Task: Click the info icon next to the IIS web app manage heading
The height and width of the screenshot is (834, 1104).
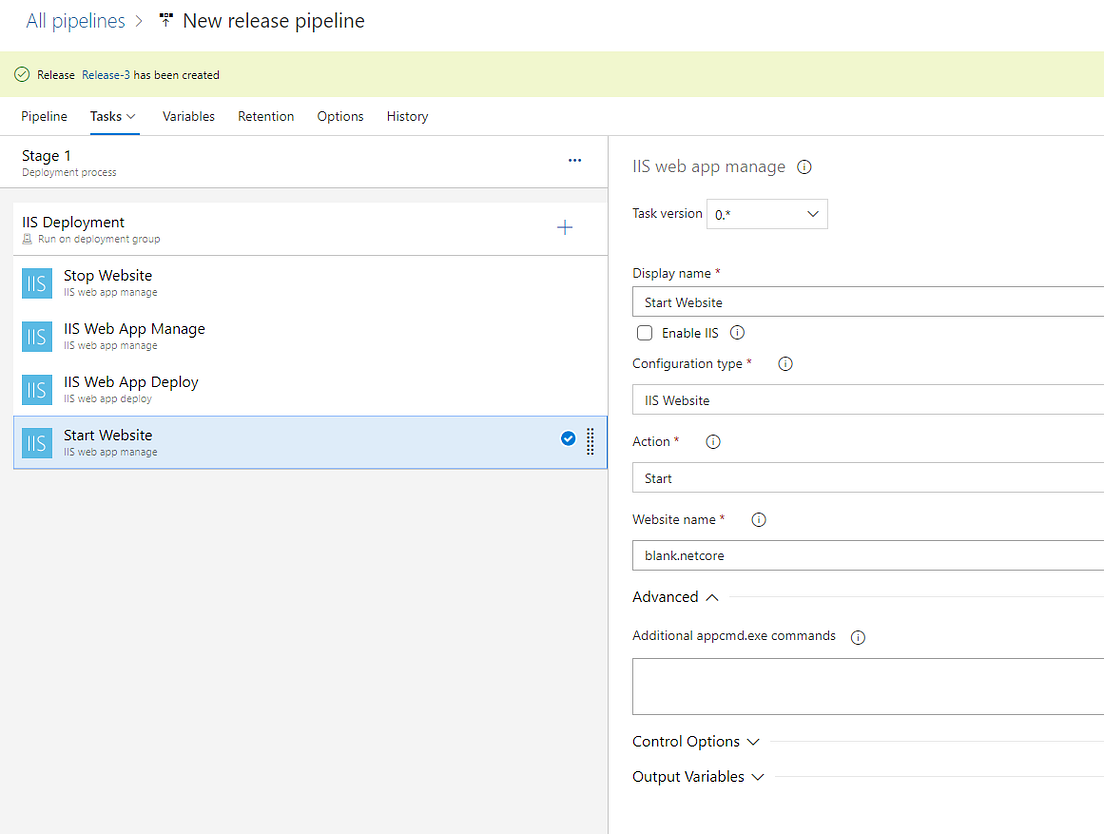Action: [x=804, y=167]
